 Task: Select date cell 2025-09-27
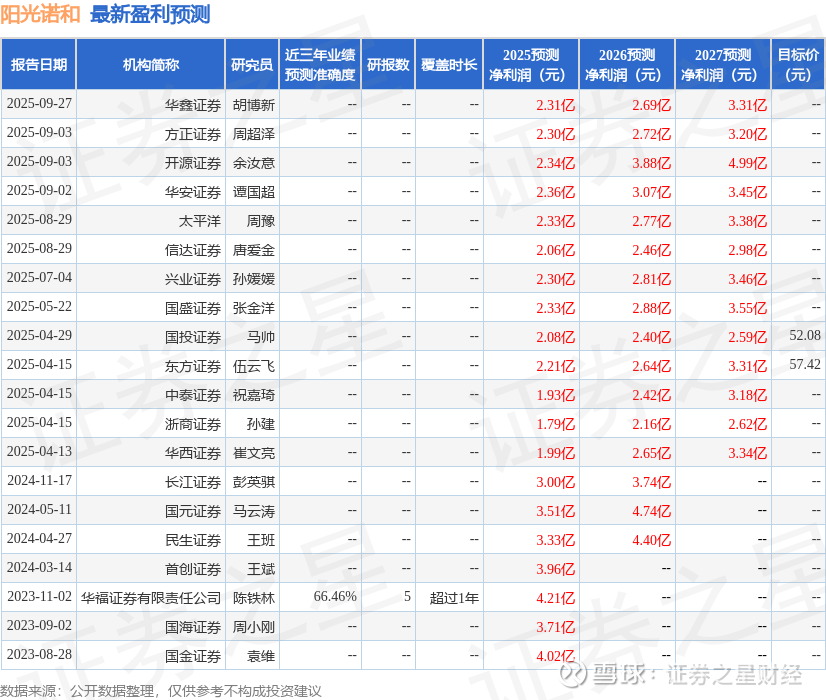click(39, 104)
